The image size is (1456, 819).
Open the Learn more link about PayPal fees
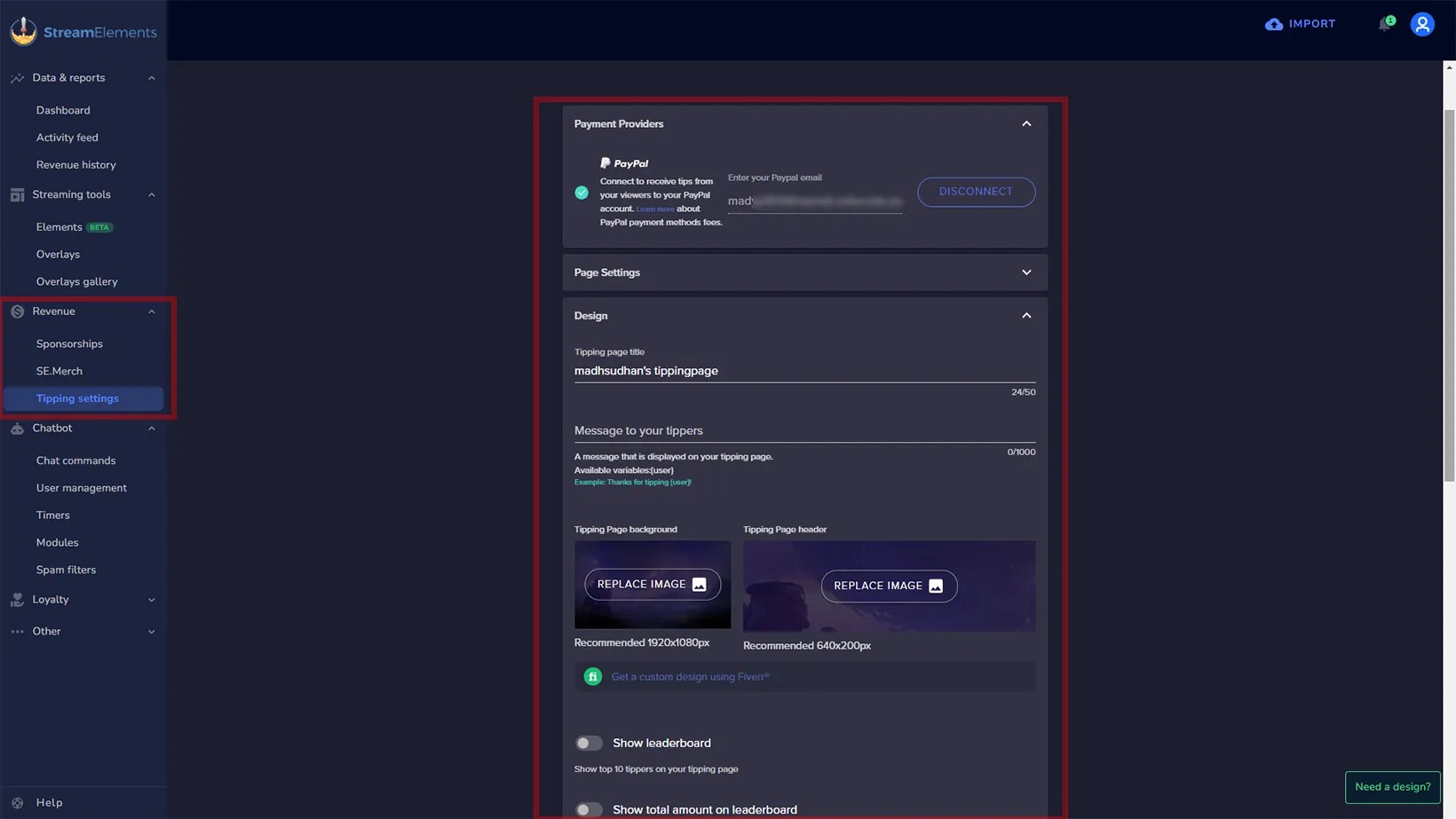click(x=653, y=209)
